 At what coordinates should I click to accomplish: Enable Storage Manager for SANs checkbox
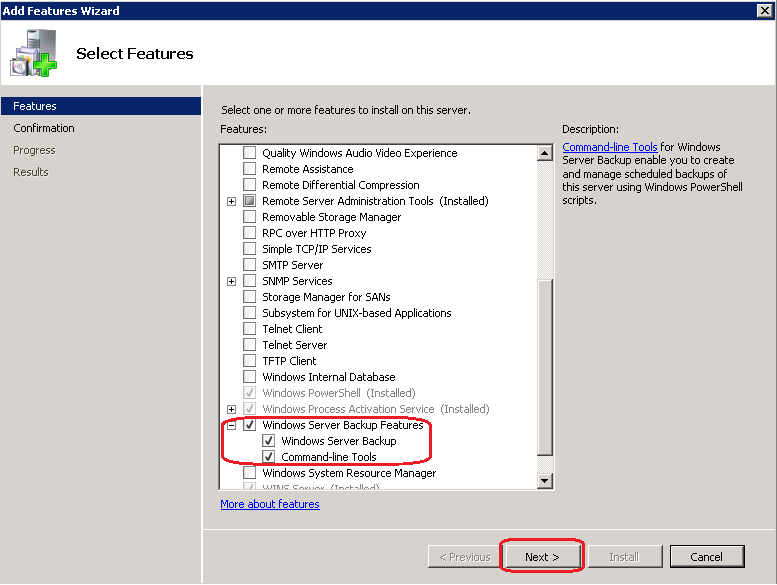pos(249,297)
